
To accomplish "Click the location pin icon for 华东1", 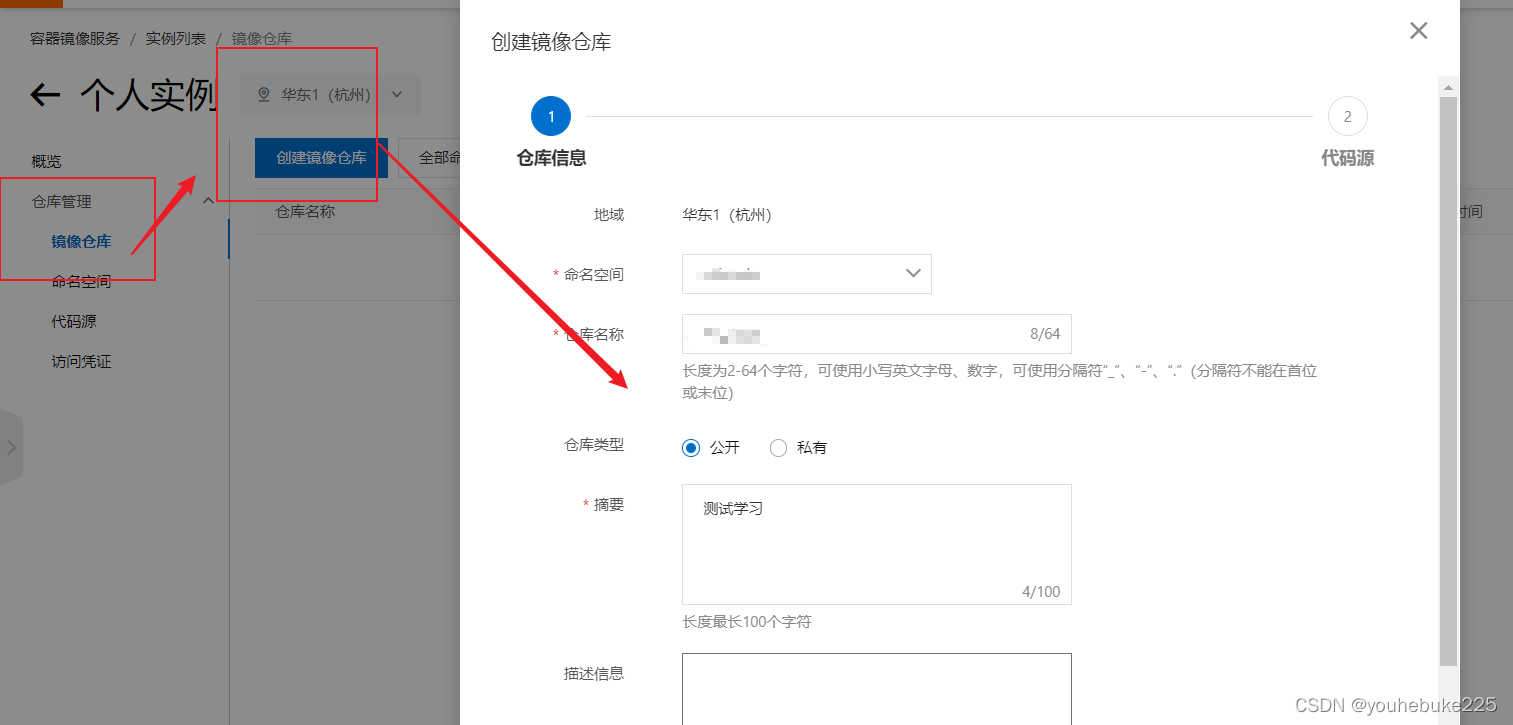I will (264, 95).
